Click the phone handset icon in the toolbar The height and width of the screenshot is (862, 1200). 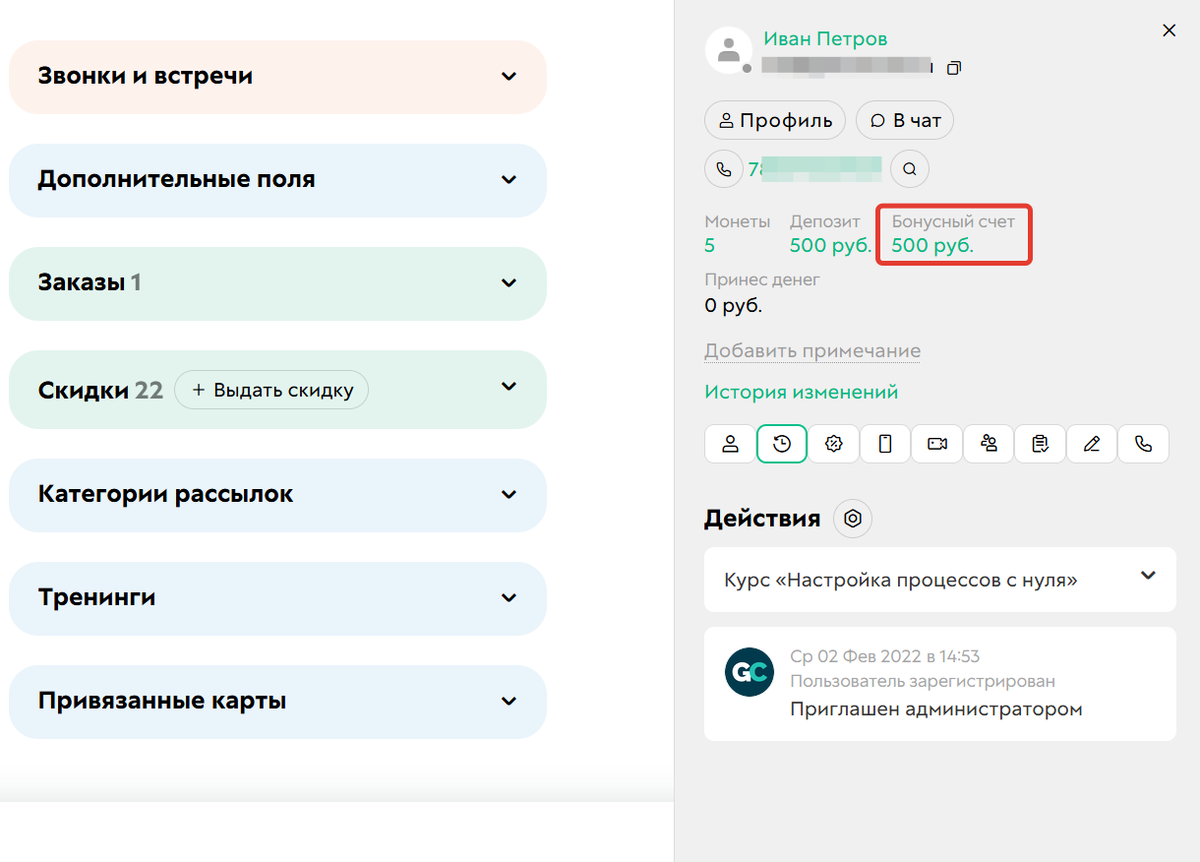[x=1143, y=443]
